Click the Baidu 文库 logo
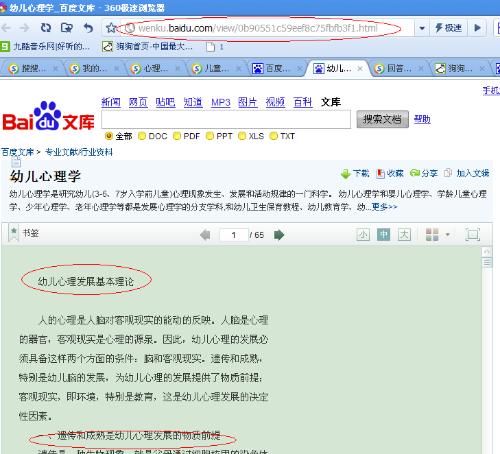This screenshot has height=454, width=500. point(48,116)
